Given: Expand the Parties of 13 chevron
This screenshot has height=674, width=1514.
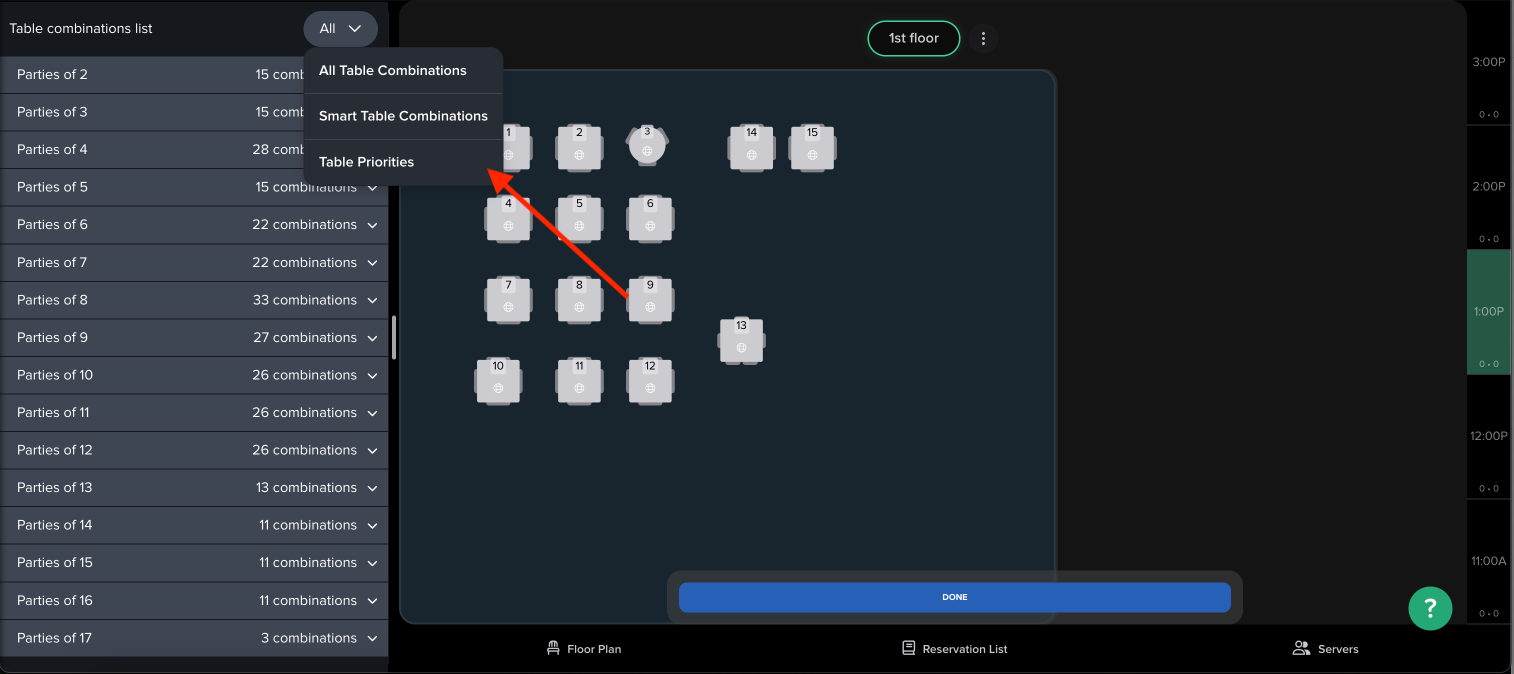Looking at the screenshot, I should [372, 489].
